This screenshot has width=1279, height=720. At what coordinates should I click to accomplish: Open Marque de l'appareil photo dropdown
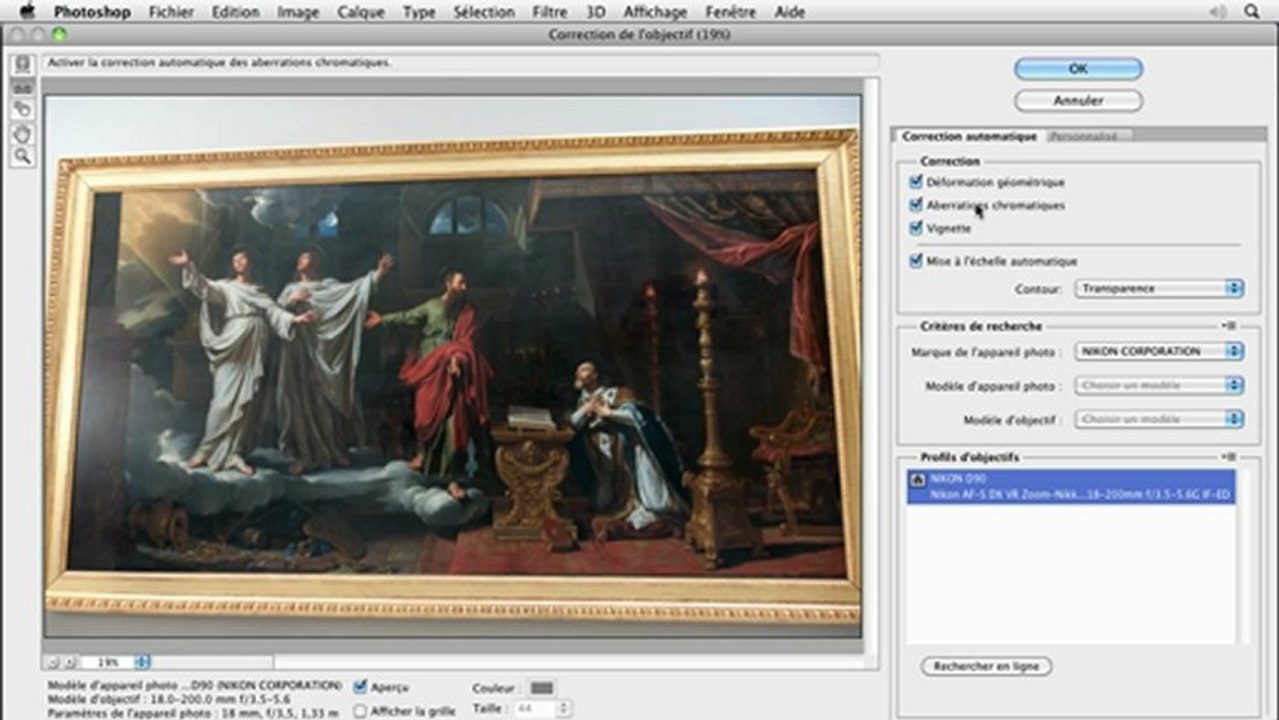(x=1159, y=351)
